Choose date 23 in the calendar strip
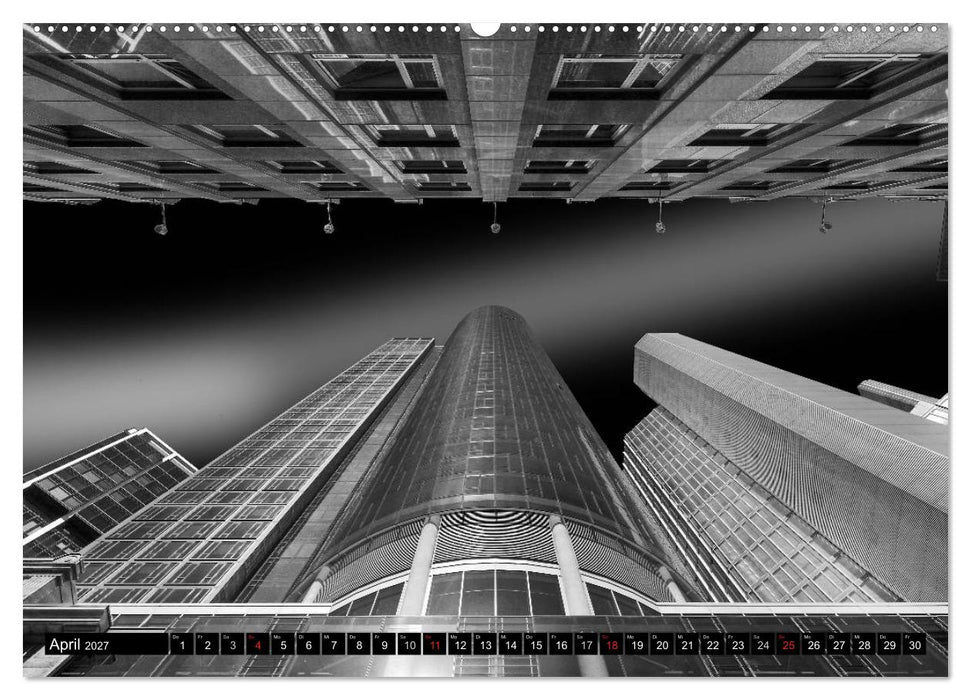Viewport: 971px width, 700px height. click(738, 644)
